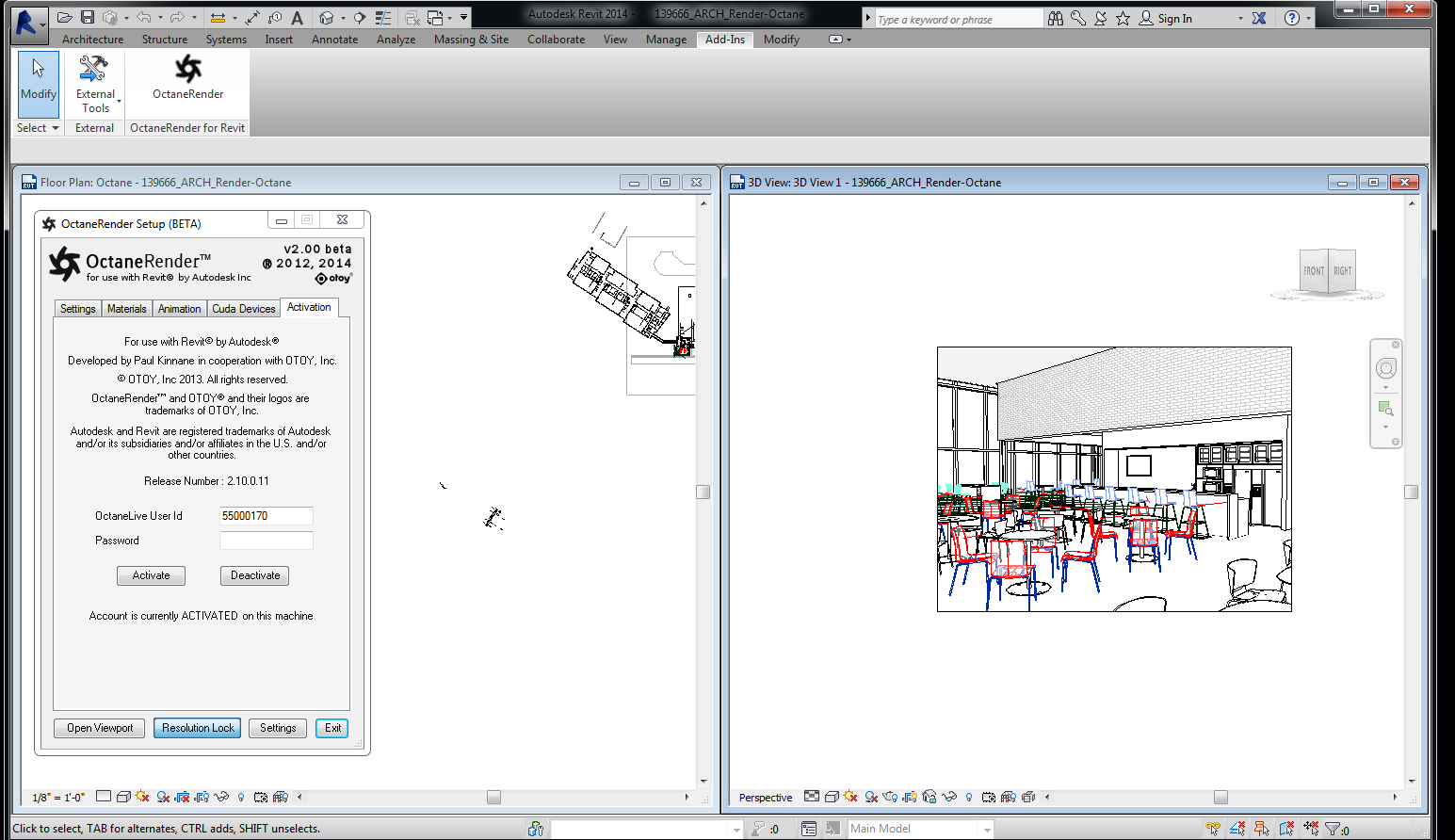This screenshot has width=1455, height=840.
Task: Select the Text tool in Quick Access
Action: point(298,18)
